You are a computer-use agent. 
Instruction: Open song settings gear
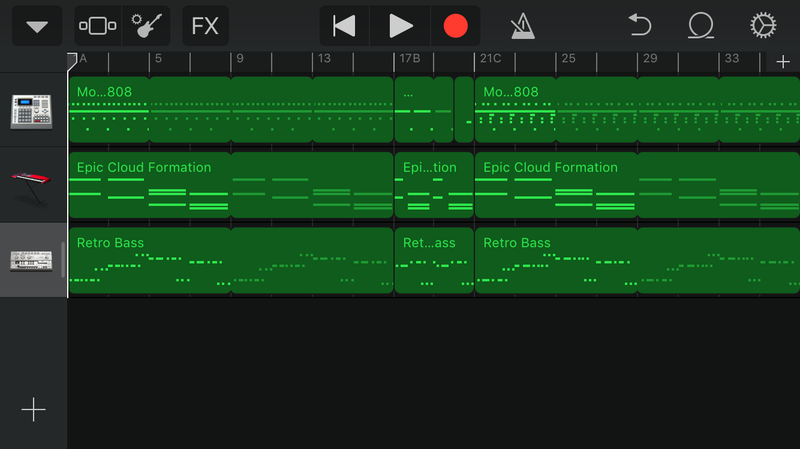coord(763,26)
